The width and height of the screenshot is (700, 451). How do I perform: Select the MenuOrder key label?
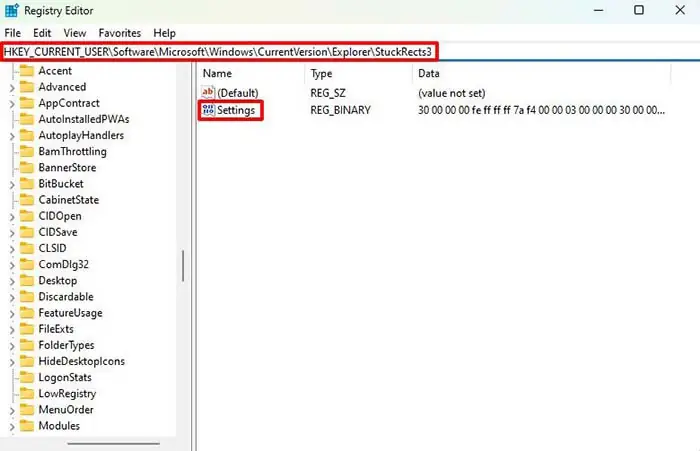coord(66,409)
